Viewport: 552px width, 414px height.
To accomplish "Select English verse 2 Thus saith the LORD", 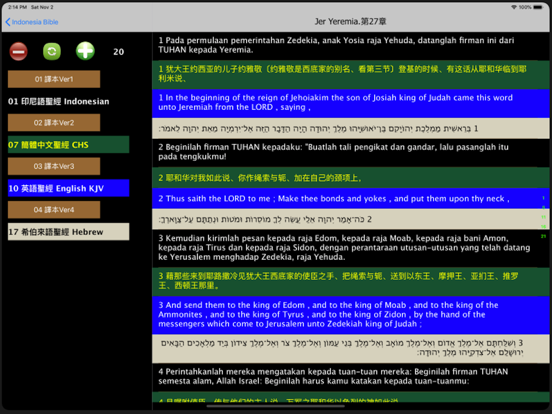I will [350, 199].
